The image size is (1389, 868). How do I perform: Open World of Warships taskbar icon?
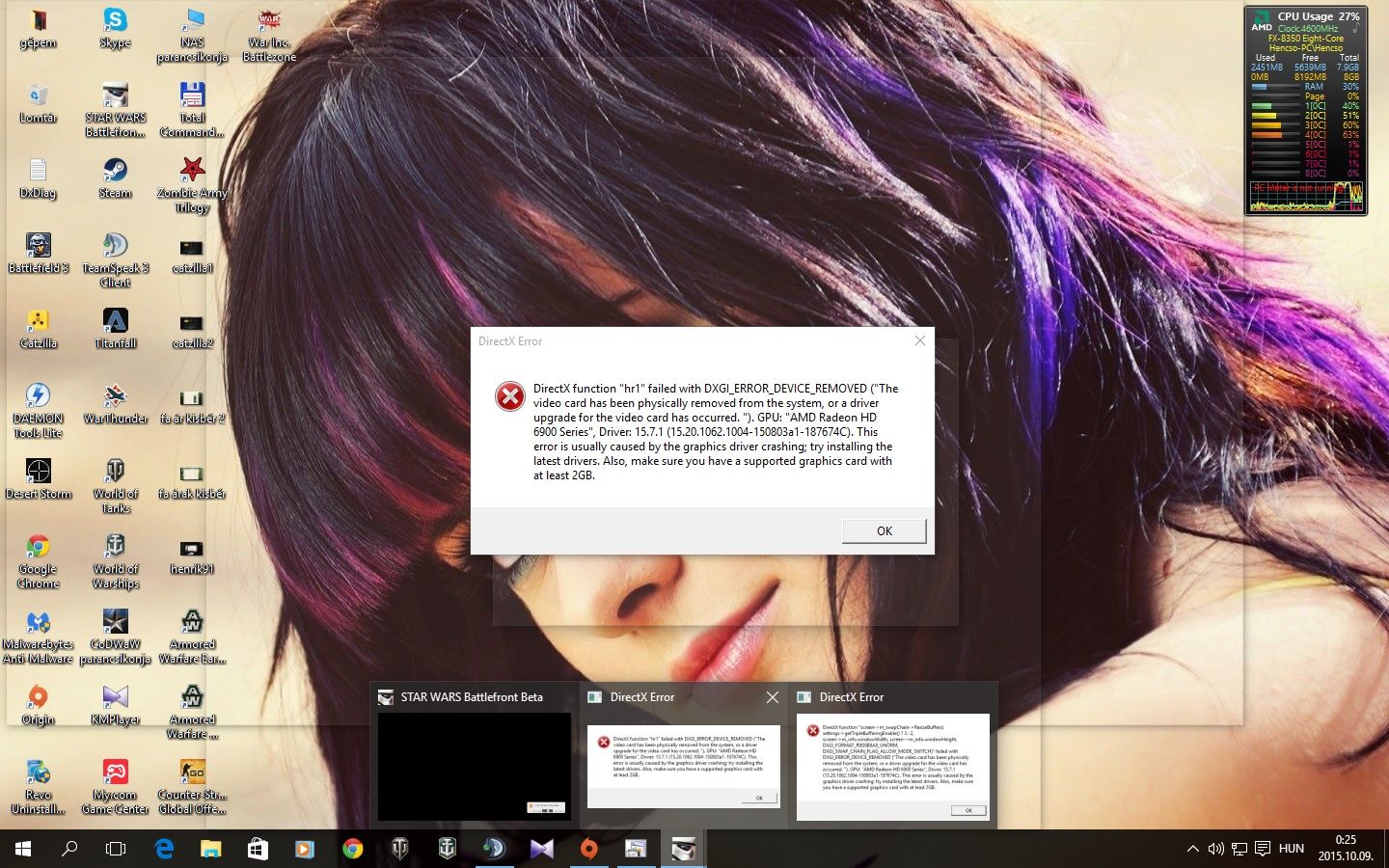pyautogui.click(x=447, y=849)
